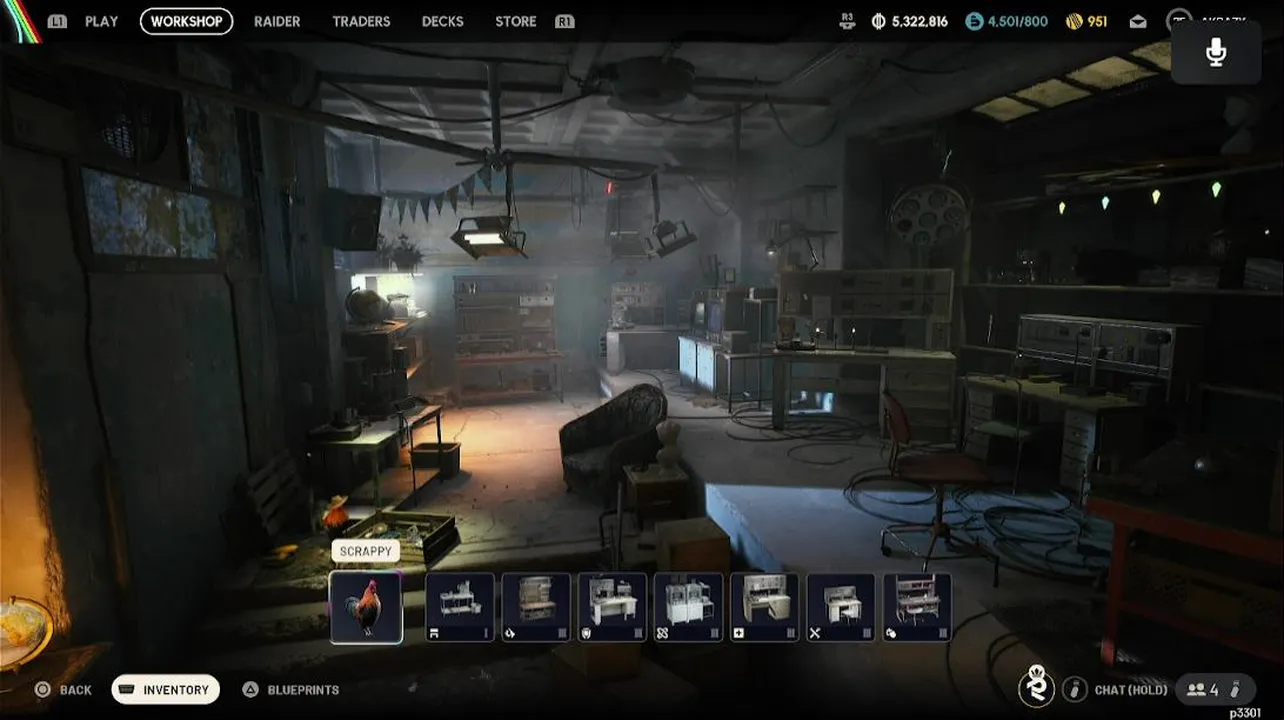Open the Workbench station thumbnail

click(460, 607)
